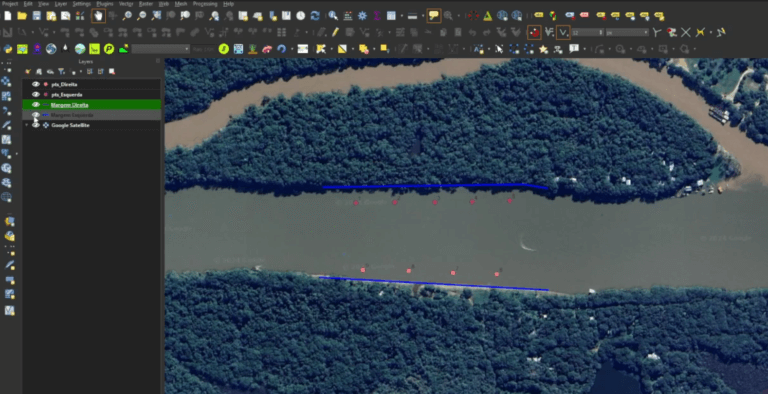Click the Zoom Full extent icon

[x=156, y=16]
